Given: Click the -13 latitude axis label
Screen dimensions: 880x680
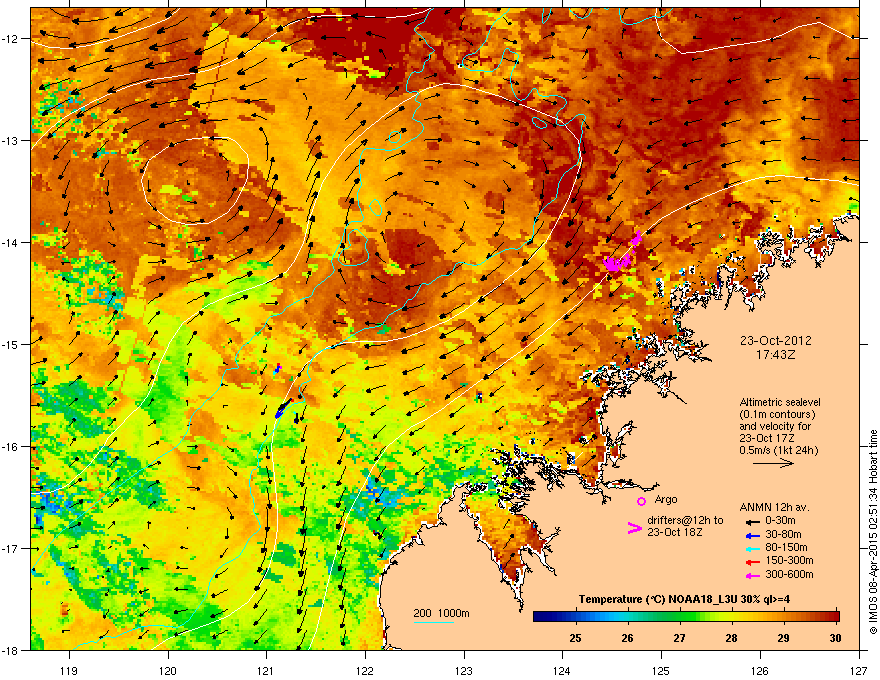Looking at the screenshot, I should pos(11,141).
